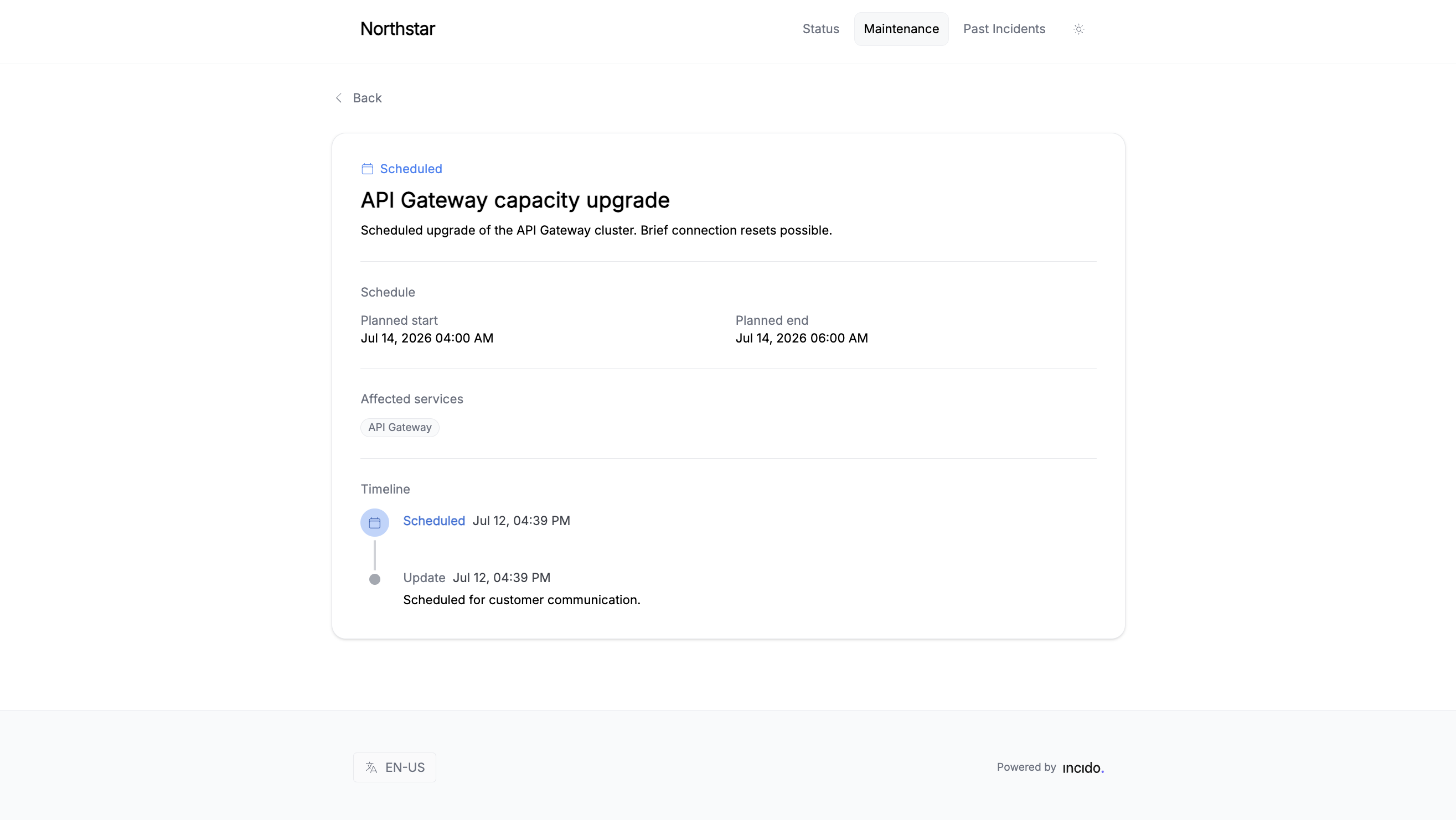Click the Update entry's Jul 12 timestamp
The height and width of the screenshot is (820, 1456).
502,578
